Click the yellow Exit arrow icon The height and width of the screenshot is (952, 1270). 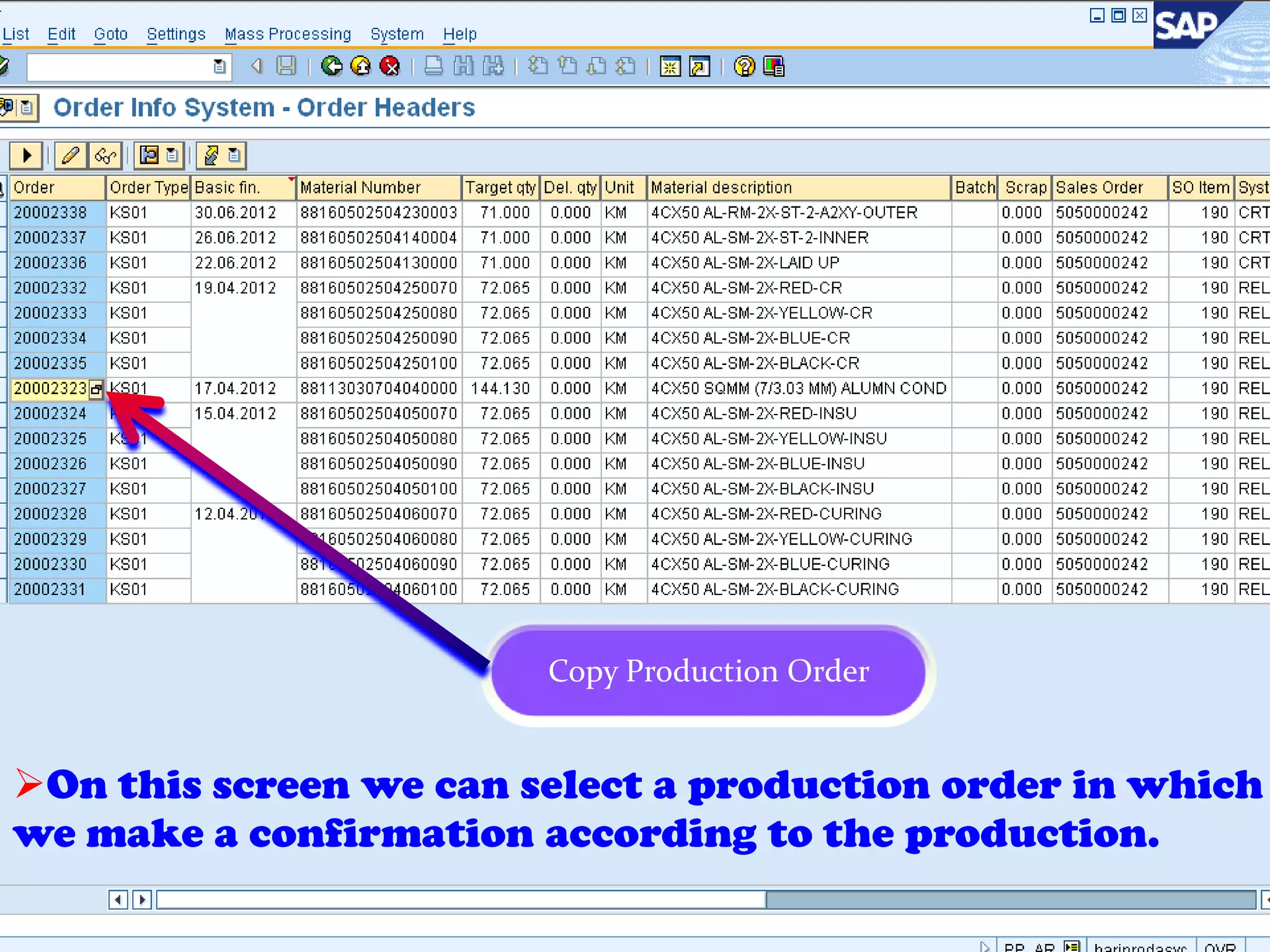point(360,66)
